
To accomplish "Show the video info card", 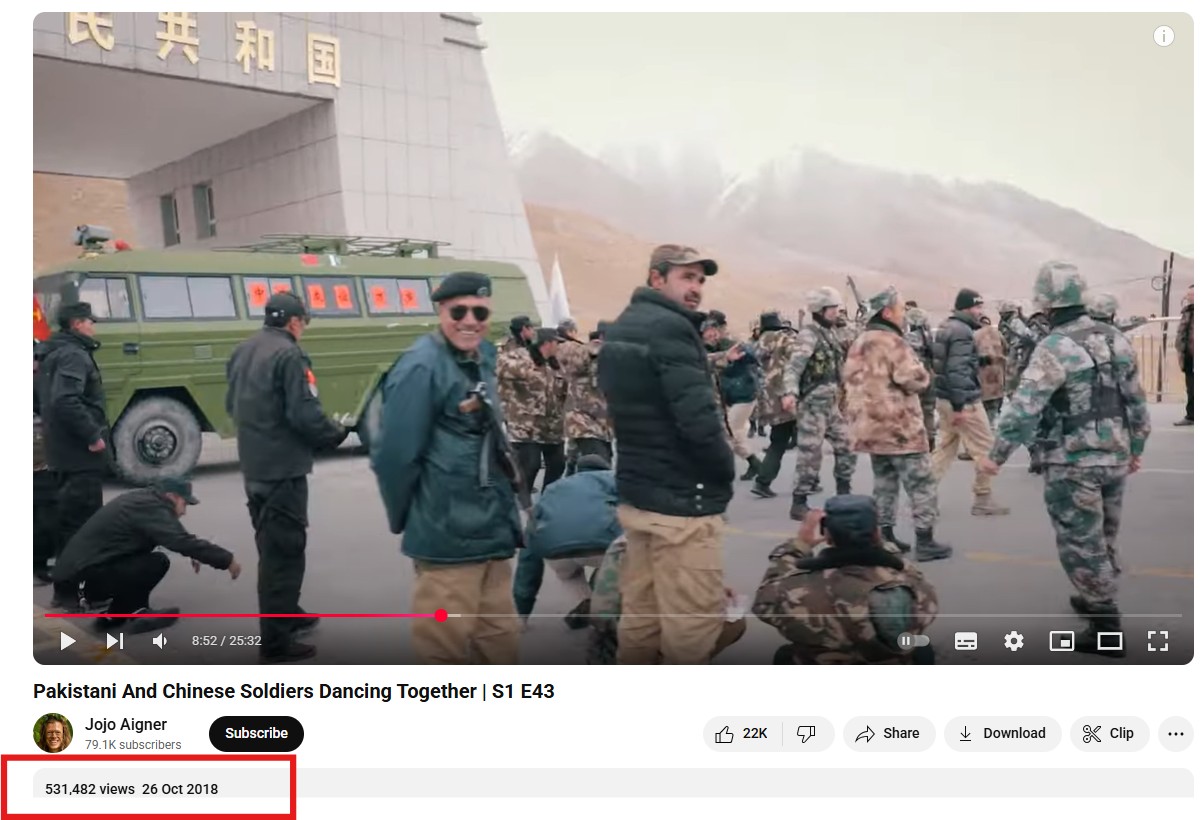I will (1163, 36).
